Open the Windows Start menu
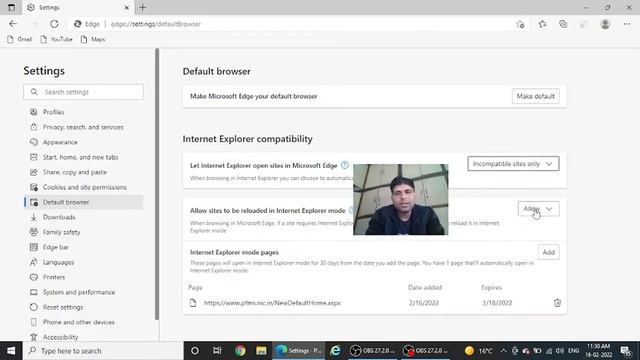Image resolution: width=640 pixels, height=360 pixels. coord(11,351)
